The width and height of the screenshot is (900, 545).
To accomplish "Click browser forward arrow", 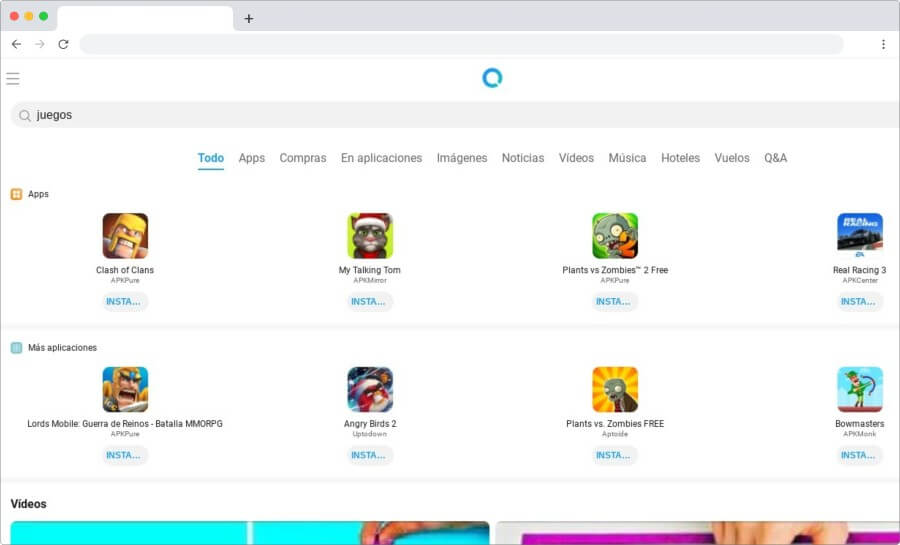I will [x=40, y=44].
